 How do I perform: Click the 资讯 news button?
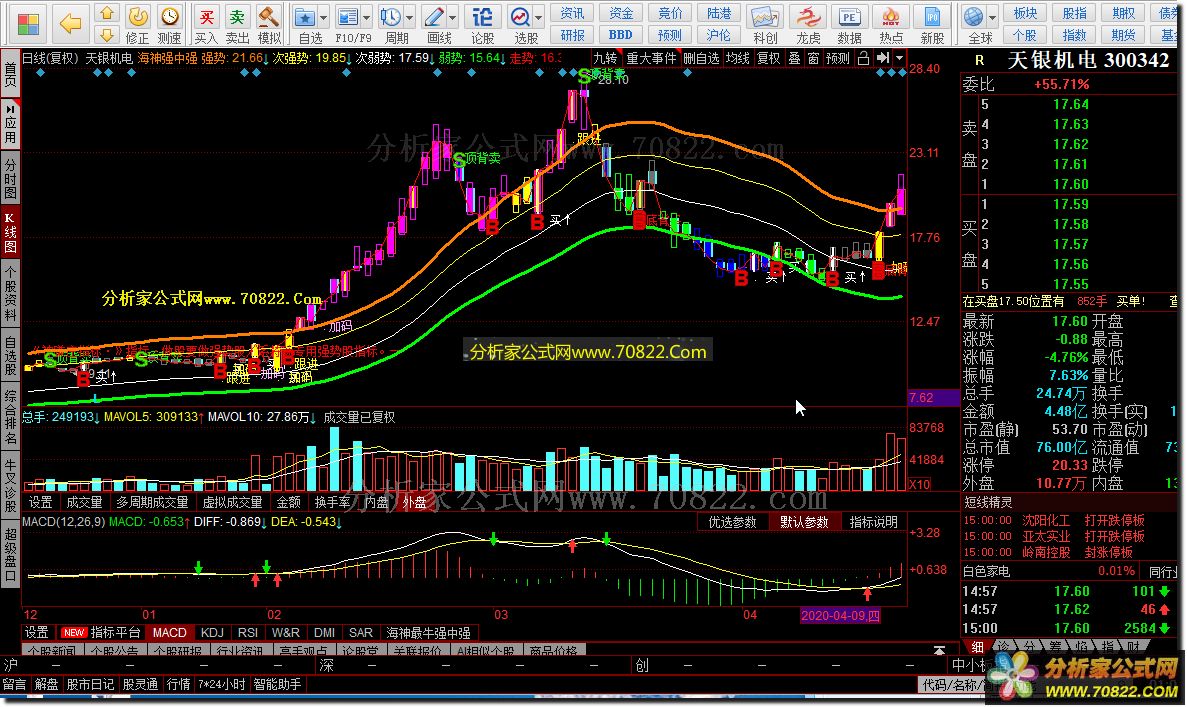(x=572, y=13)
